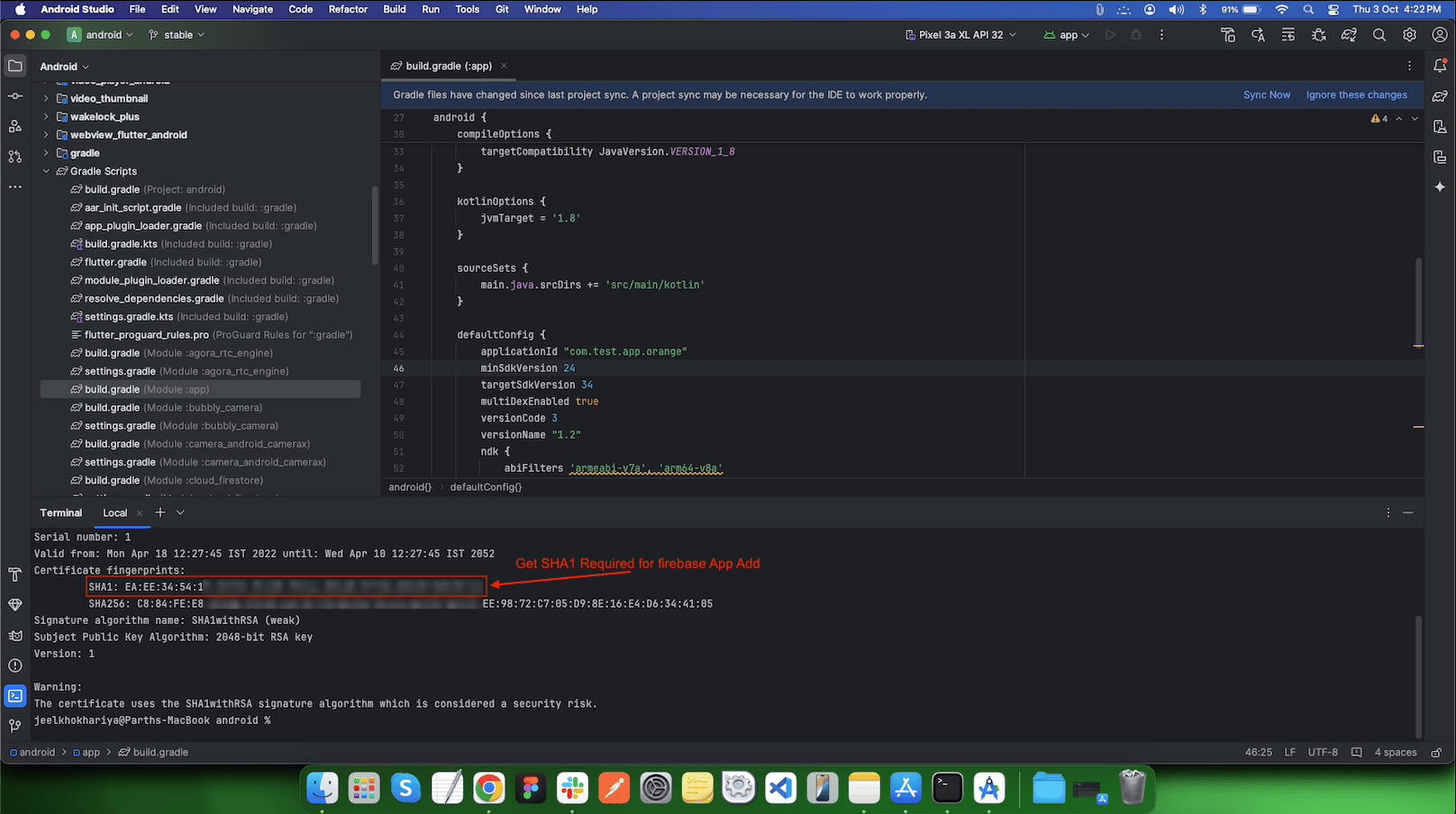This screenshot has width=1456, height=814.
Task: Open the Refactor menu
Action: coord(348,9)
